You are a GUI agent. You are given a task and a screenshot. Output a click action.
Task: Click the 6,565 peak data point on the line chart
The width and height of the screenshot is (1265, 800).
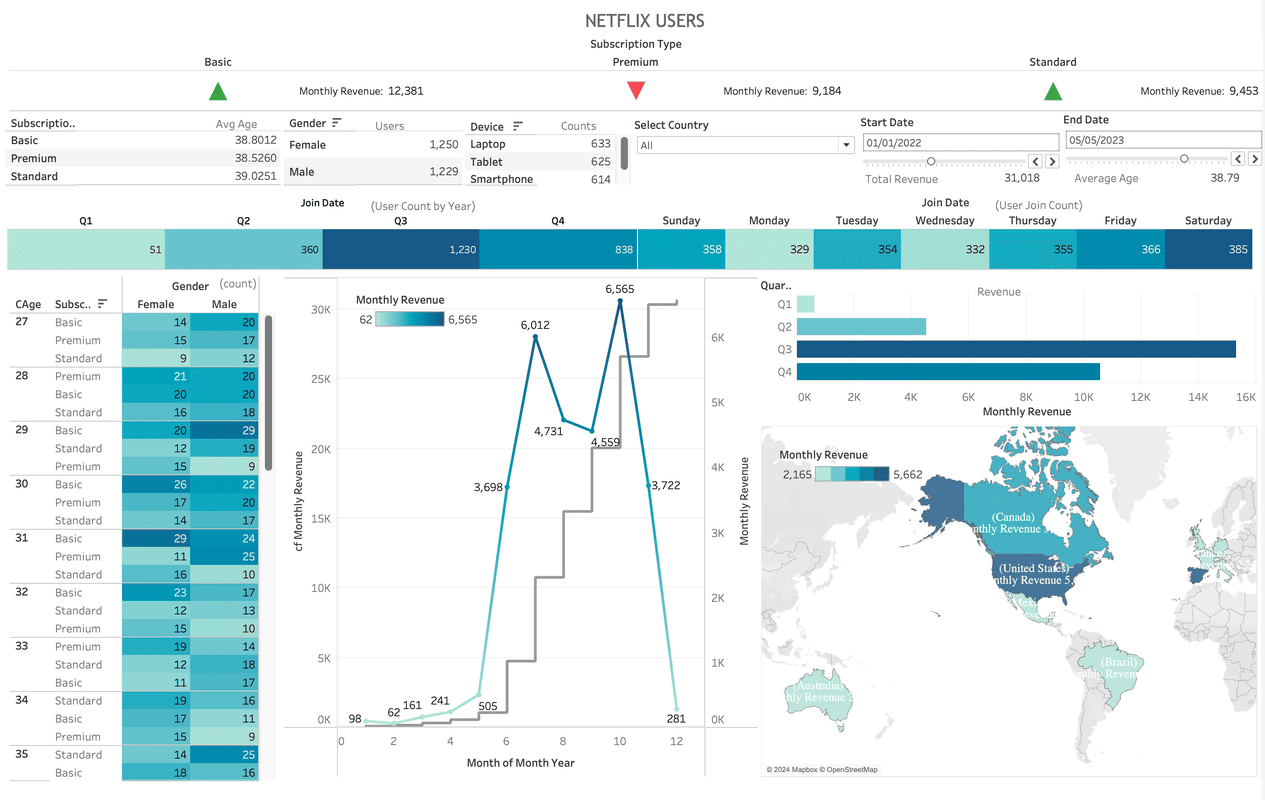pos(620,300)
